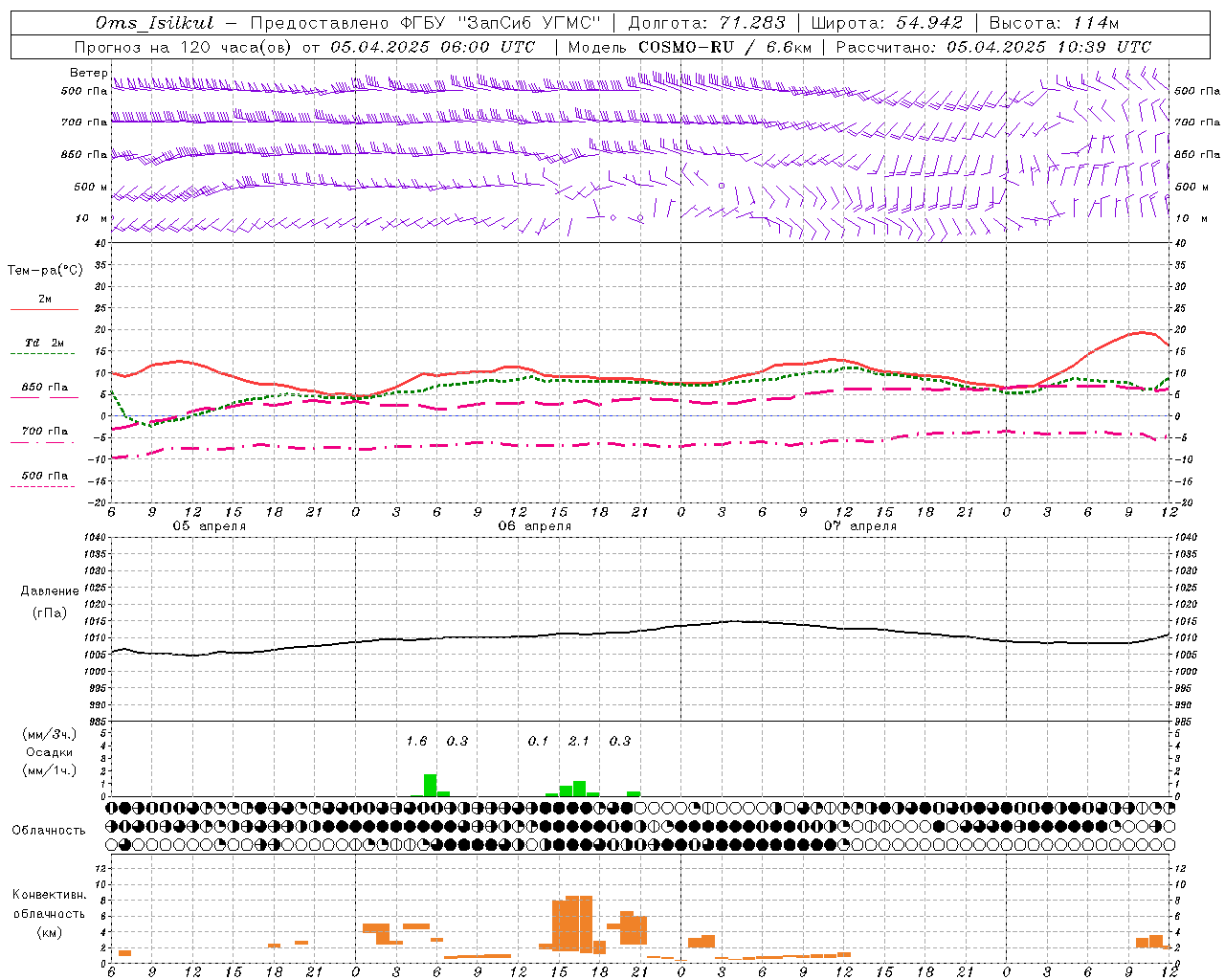Image resolution: width=1225 pixels, height=980 pixels.
Task: Click the Td 2м dew point legend entry
Action: (x=45, y=343)
